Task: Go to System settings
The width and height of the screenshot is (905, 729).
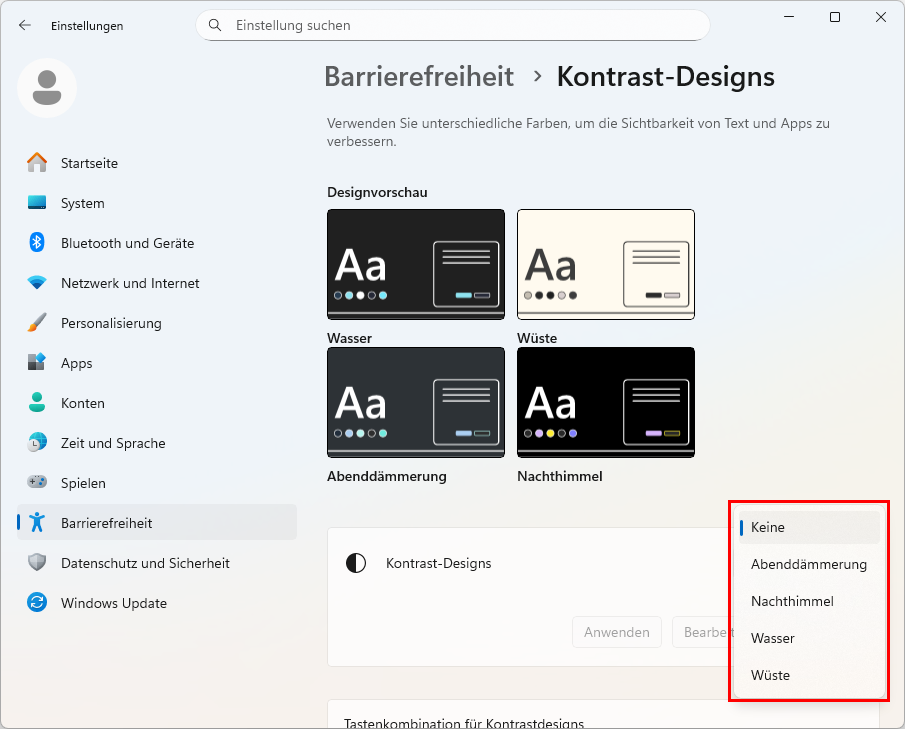Action: [x=157, y=203]
